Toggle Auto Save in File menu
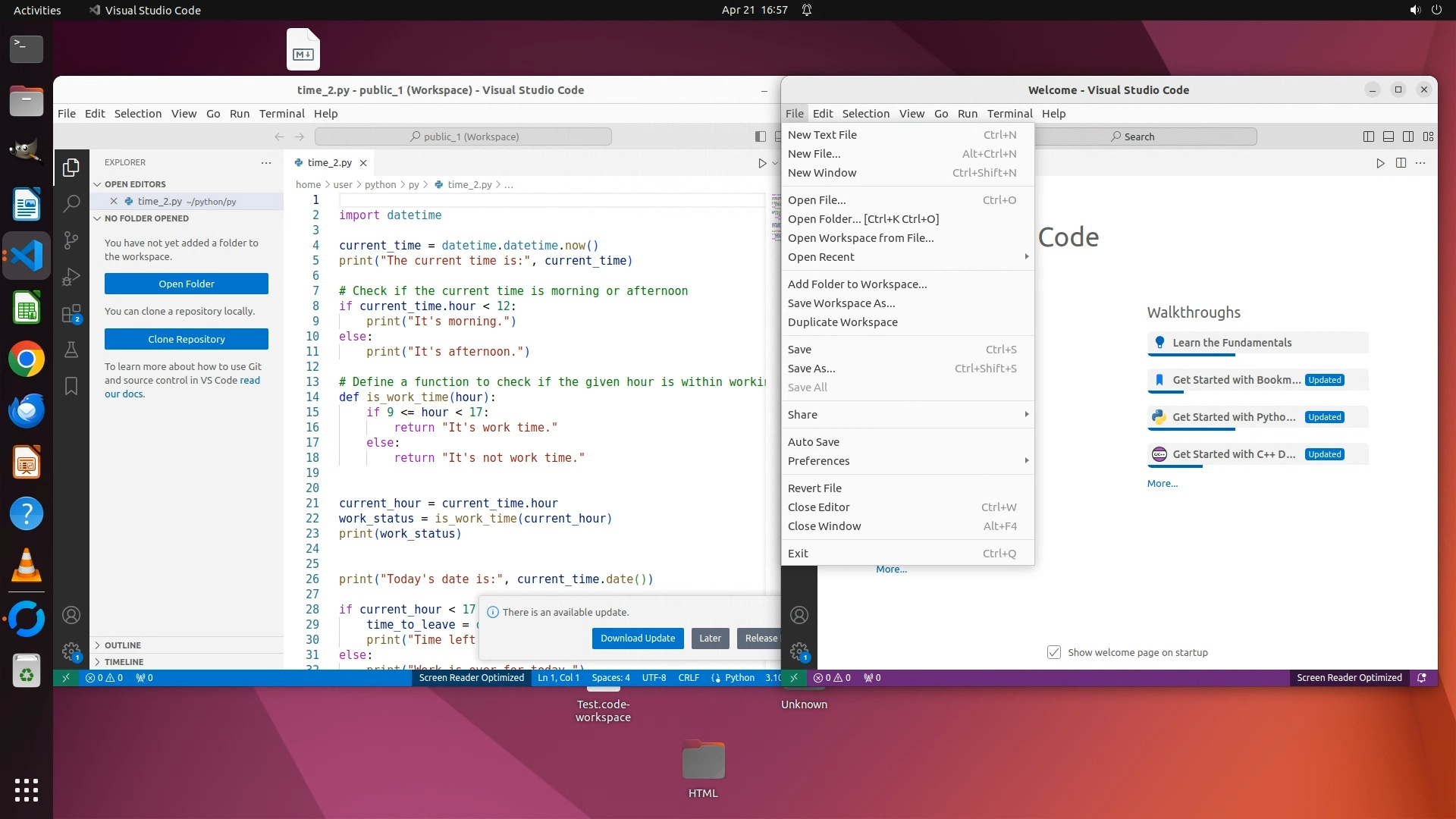This screenshot has width=1456, height=819. (x=813, y=442)
